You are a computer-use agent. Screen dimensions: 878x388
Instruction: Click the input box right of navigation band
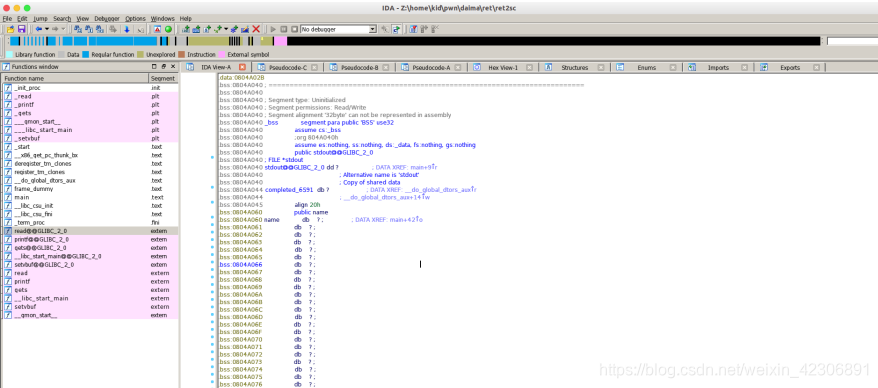852,41
